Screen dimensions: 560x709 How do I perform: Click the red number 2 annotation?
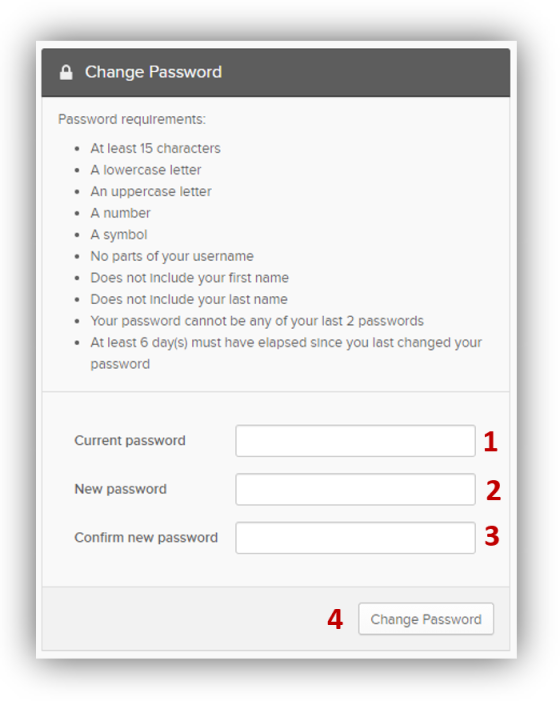tap(494, 491)
